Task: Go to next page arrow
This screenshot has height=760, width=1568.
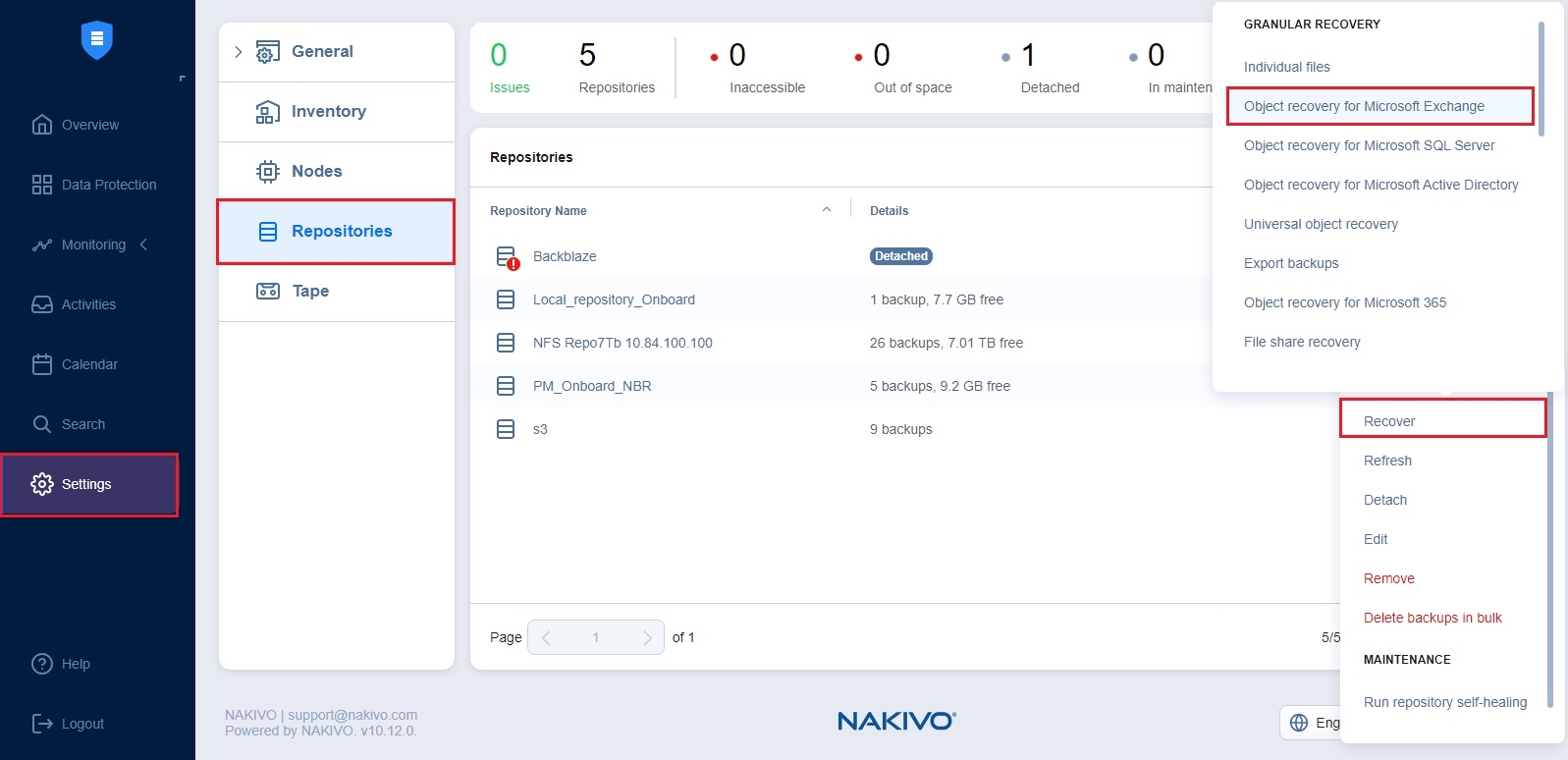Action: click(647, 637)
